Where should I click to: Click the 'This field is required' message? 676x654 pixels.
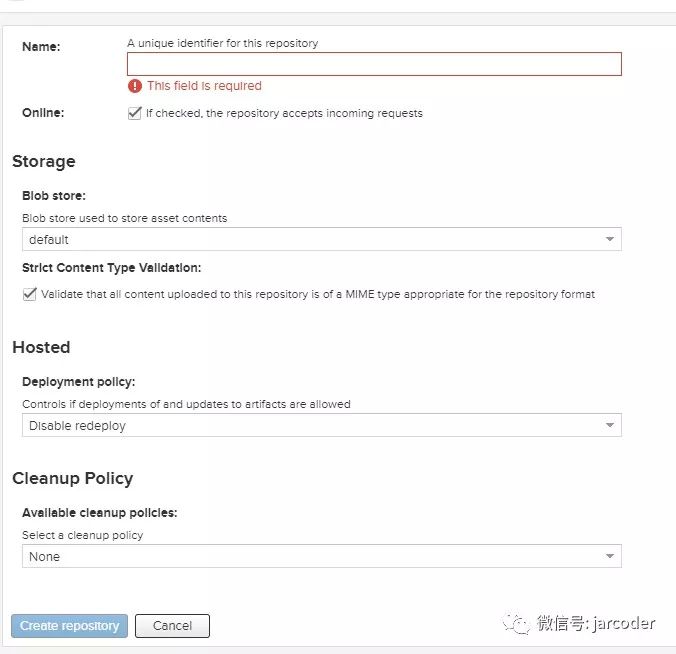[x=204, y=86]
